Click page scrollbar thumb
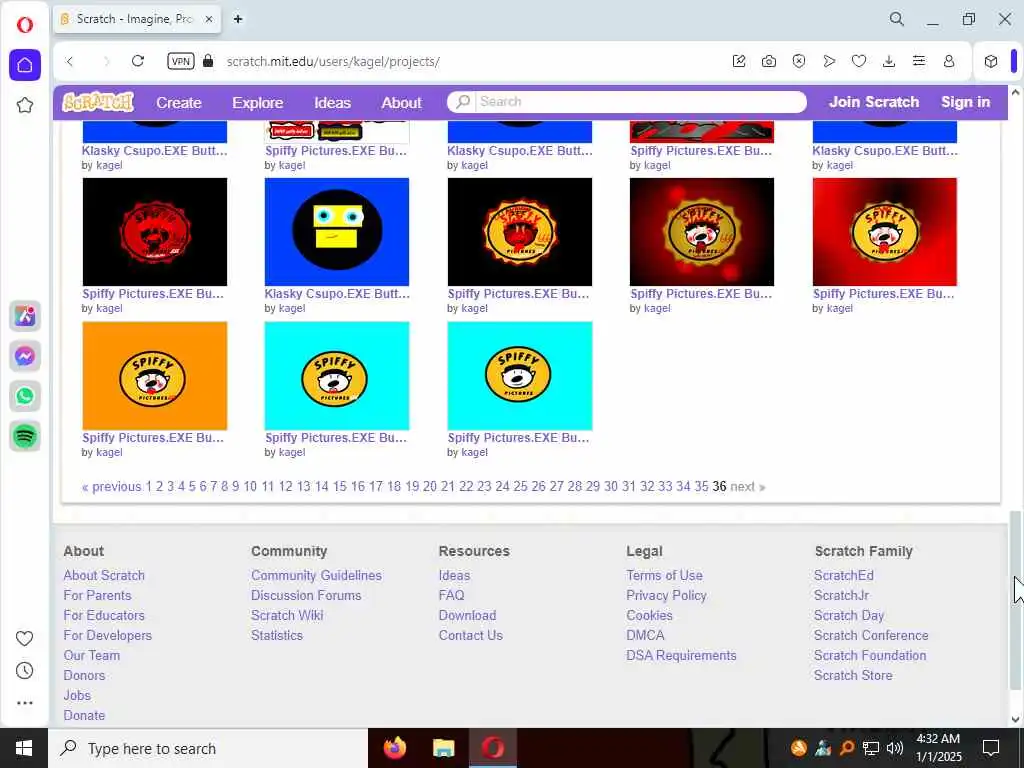This screenshot has width=1024, height=768. 1016,600
